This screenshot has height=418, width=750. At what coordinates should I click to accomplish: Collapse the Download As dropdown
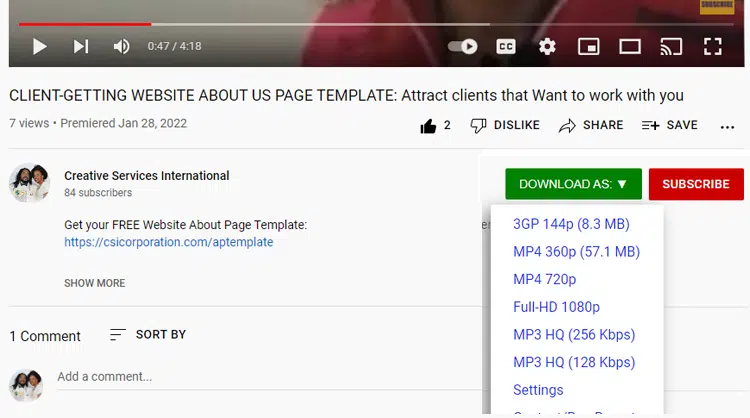(x=574, y=184)
